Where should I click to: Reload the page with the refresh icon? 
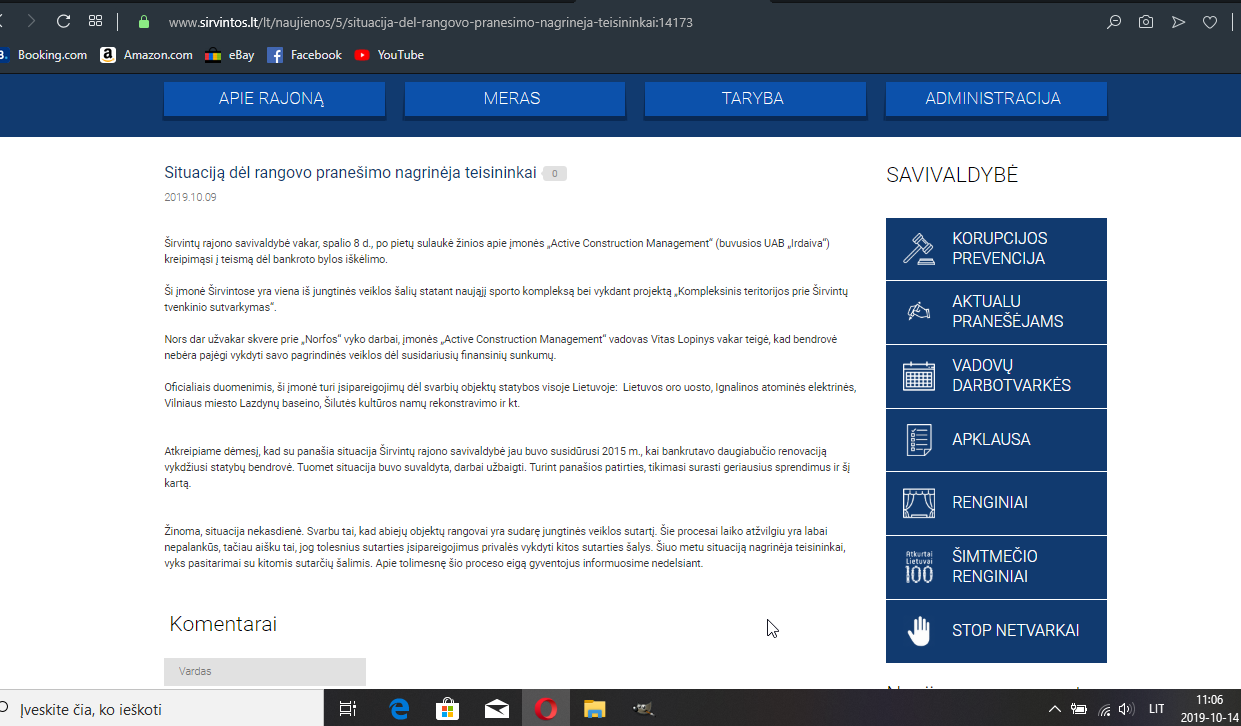tap(63, 21)
